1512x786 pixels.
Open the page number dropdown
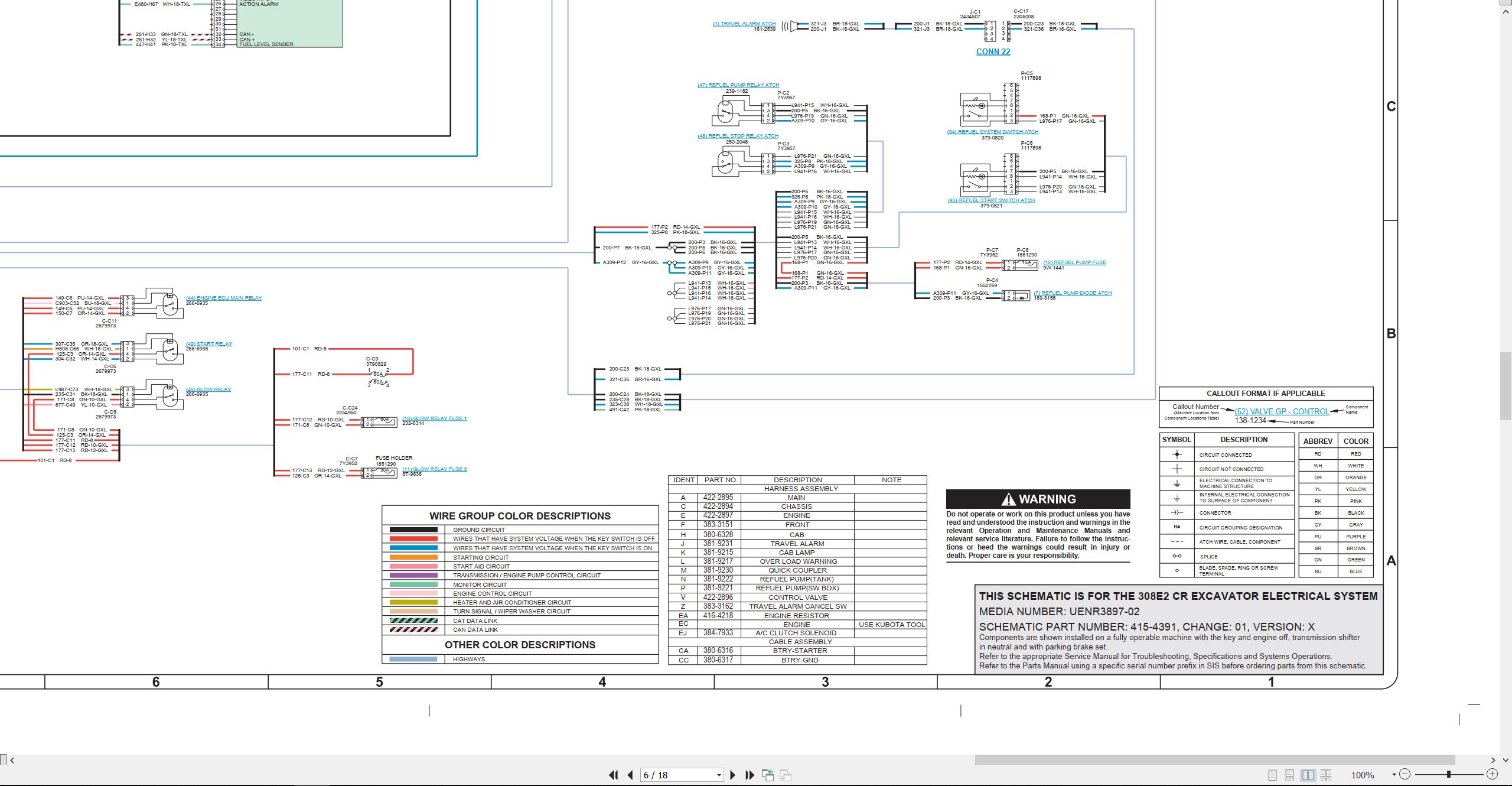click(x=719, y=775)
